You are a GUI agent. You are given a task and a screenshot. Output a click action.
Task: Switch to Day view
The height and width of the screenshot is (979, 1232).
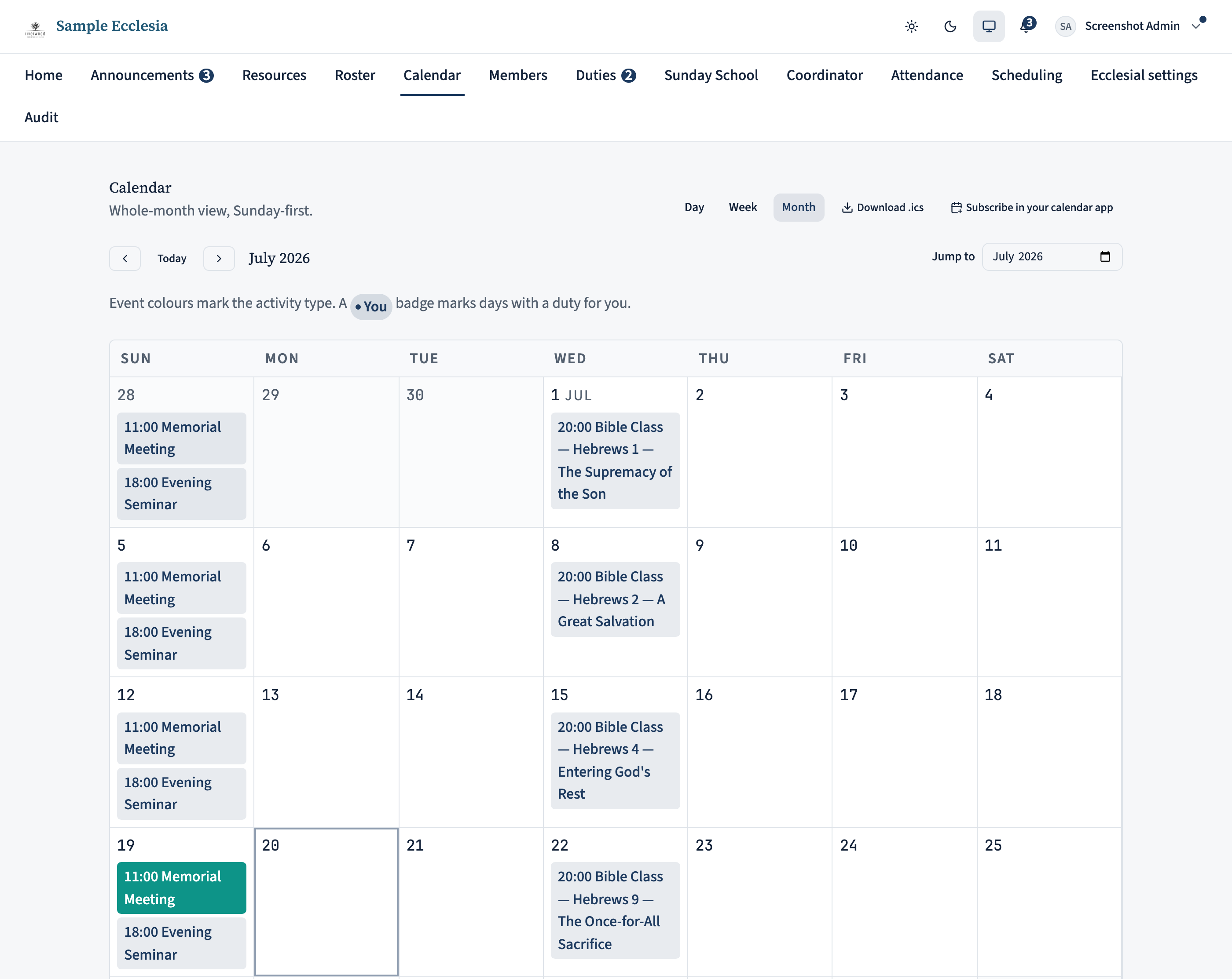click(x=694, y=207)
